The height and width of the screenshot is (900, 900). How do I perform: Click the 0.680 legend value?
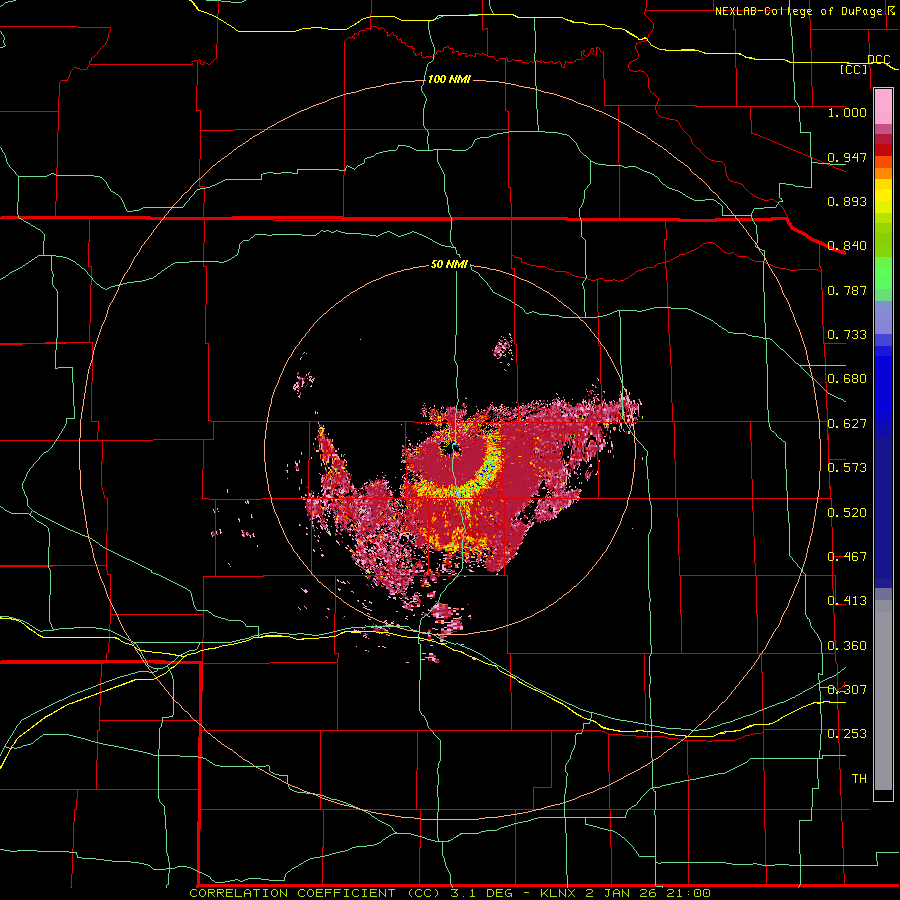click(847, 379)
